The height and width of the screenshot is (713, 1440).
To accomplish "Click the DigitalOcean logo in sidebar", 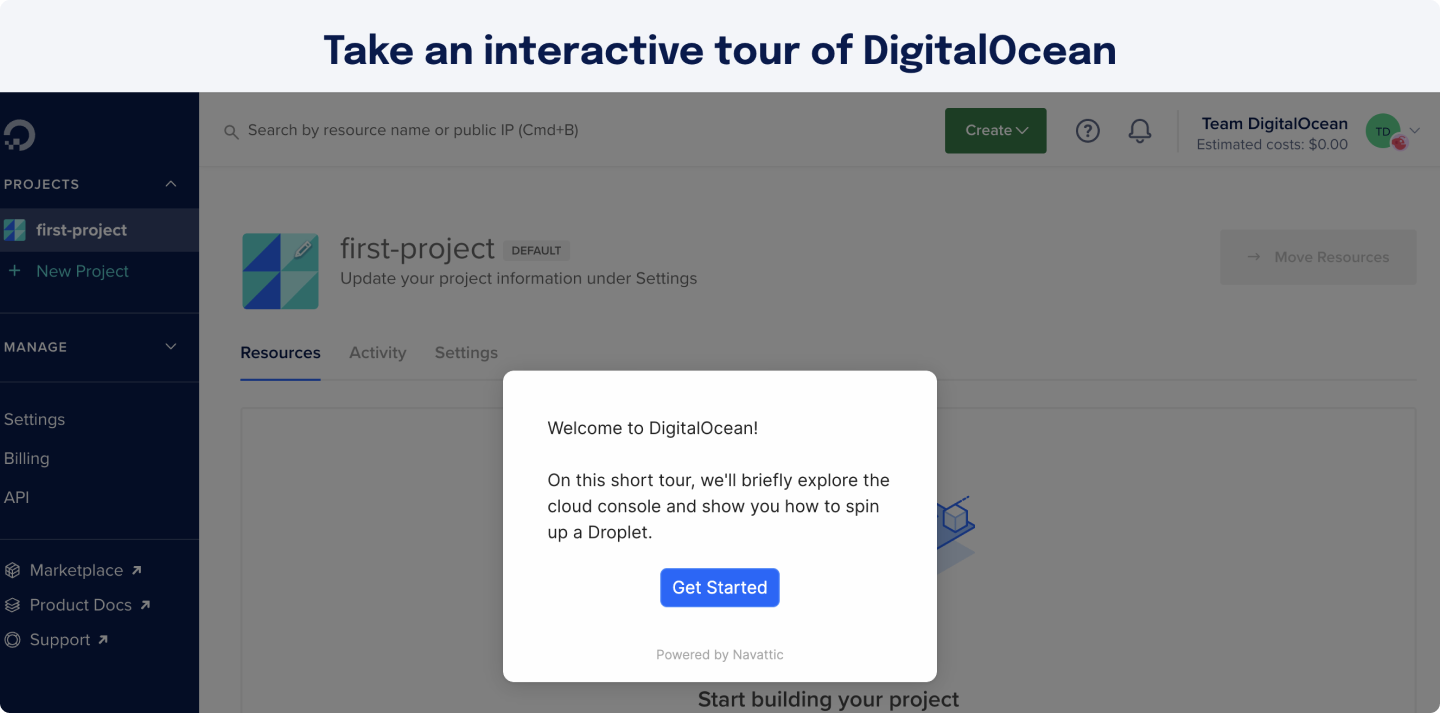I will tap(18, 135).
